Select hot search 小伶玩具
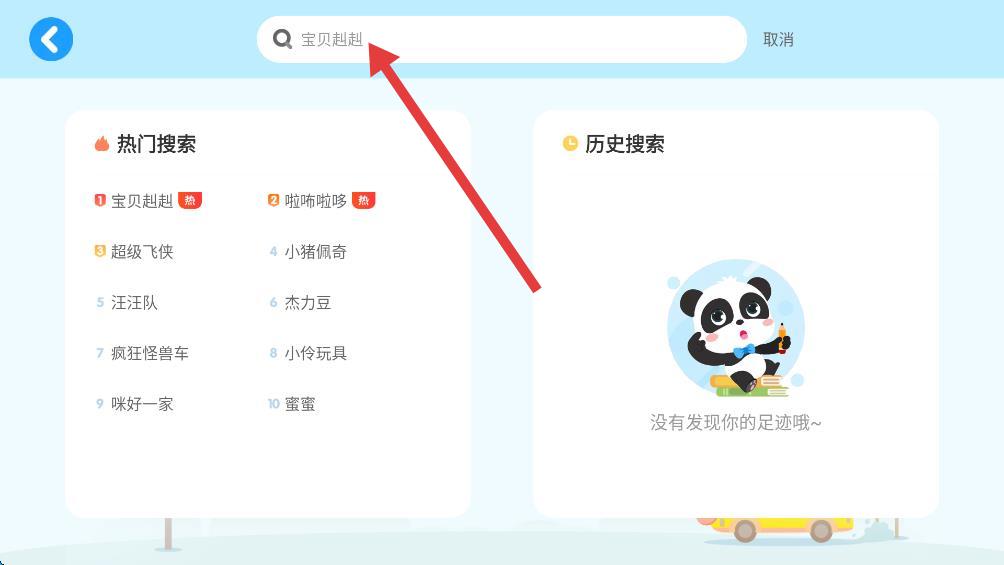The width and height of the screenshot is (1004, 565). click(x=316, y=353)
